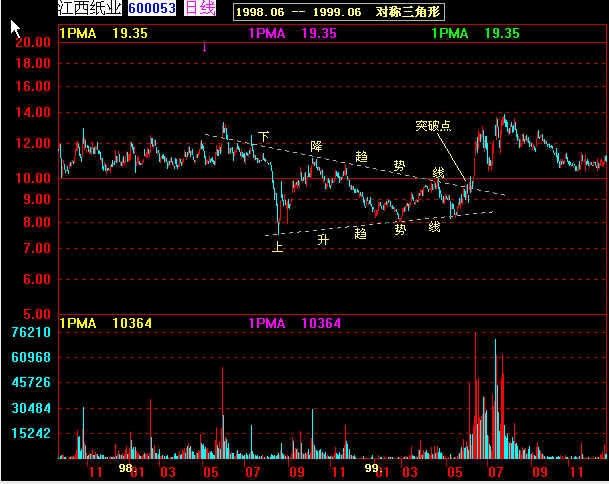Viewport: 609px width, 484px height.
Task: Click the stock name 江西纸业
Action: point(90,7)
